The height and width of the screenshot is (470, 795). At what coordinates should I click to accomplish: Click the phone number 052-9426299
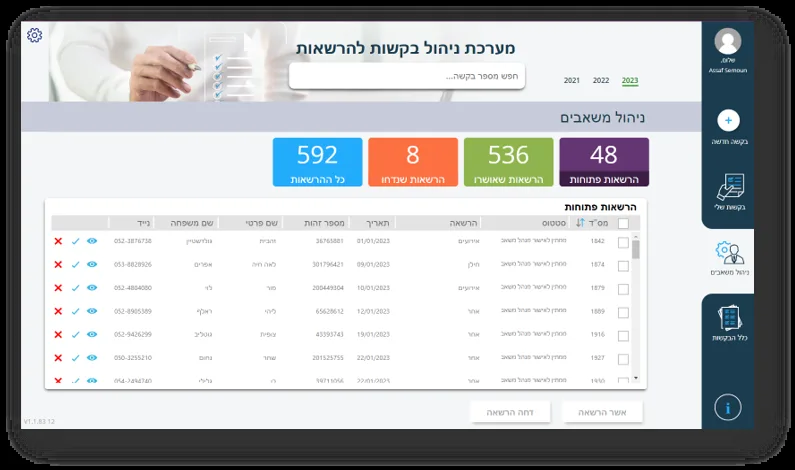pos(133,334)
